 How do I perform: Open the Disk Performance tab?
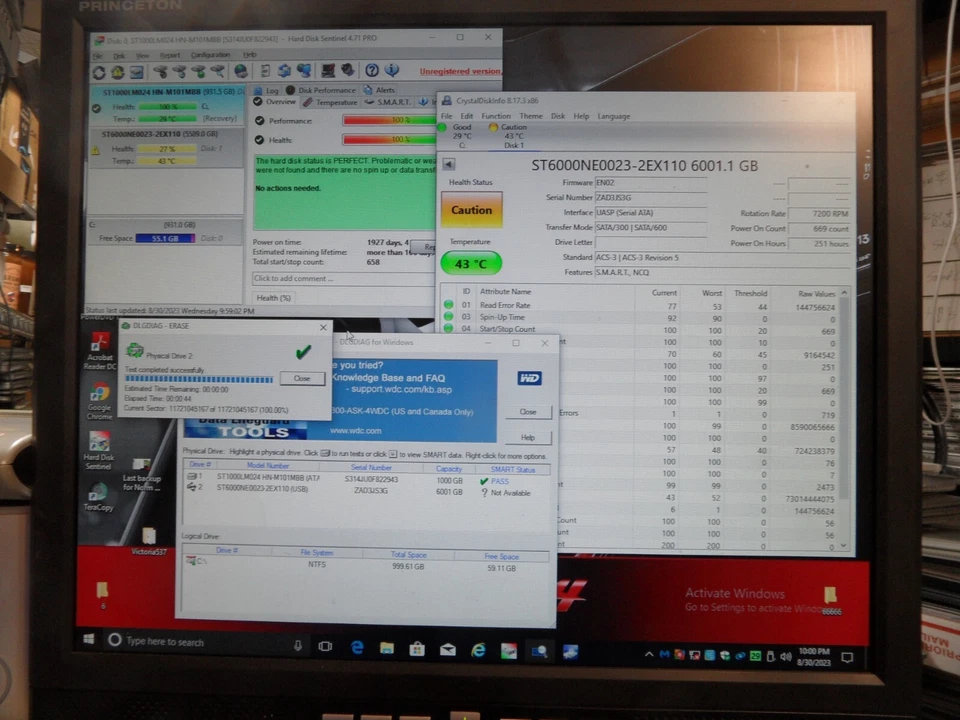pyautogui.click(x=328, y=90)
